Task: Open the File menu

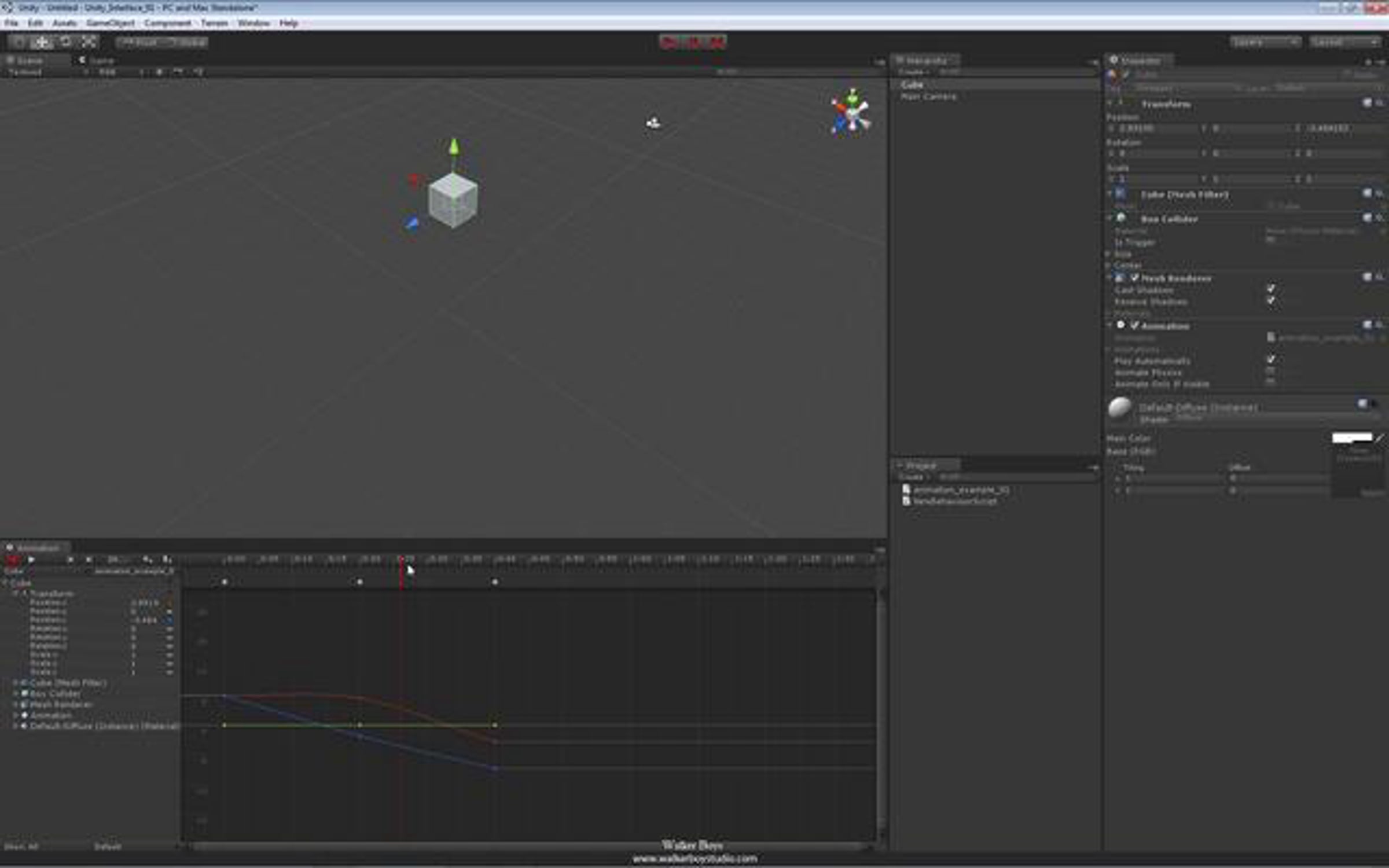Action: (11, 23)
